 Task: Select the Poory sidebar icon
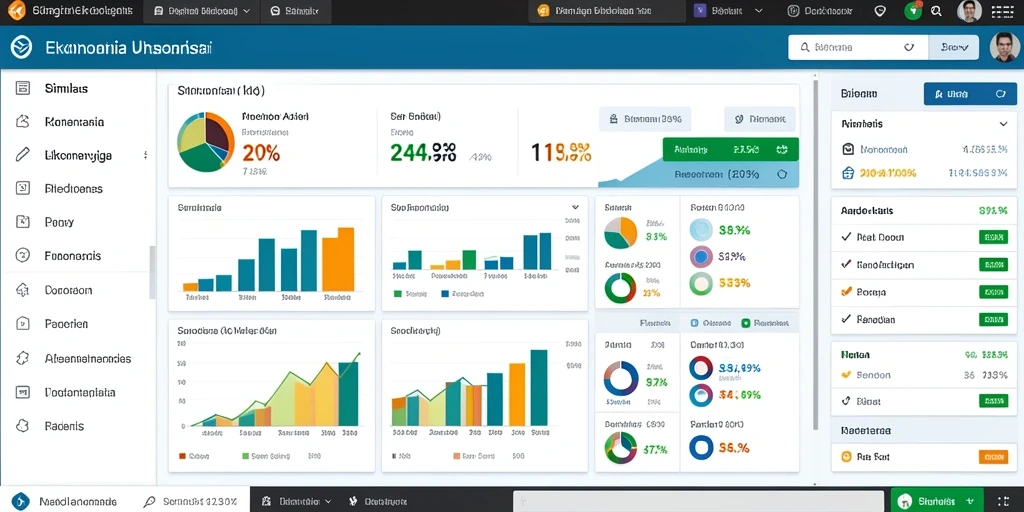23,222
